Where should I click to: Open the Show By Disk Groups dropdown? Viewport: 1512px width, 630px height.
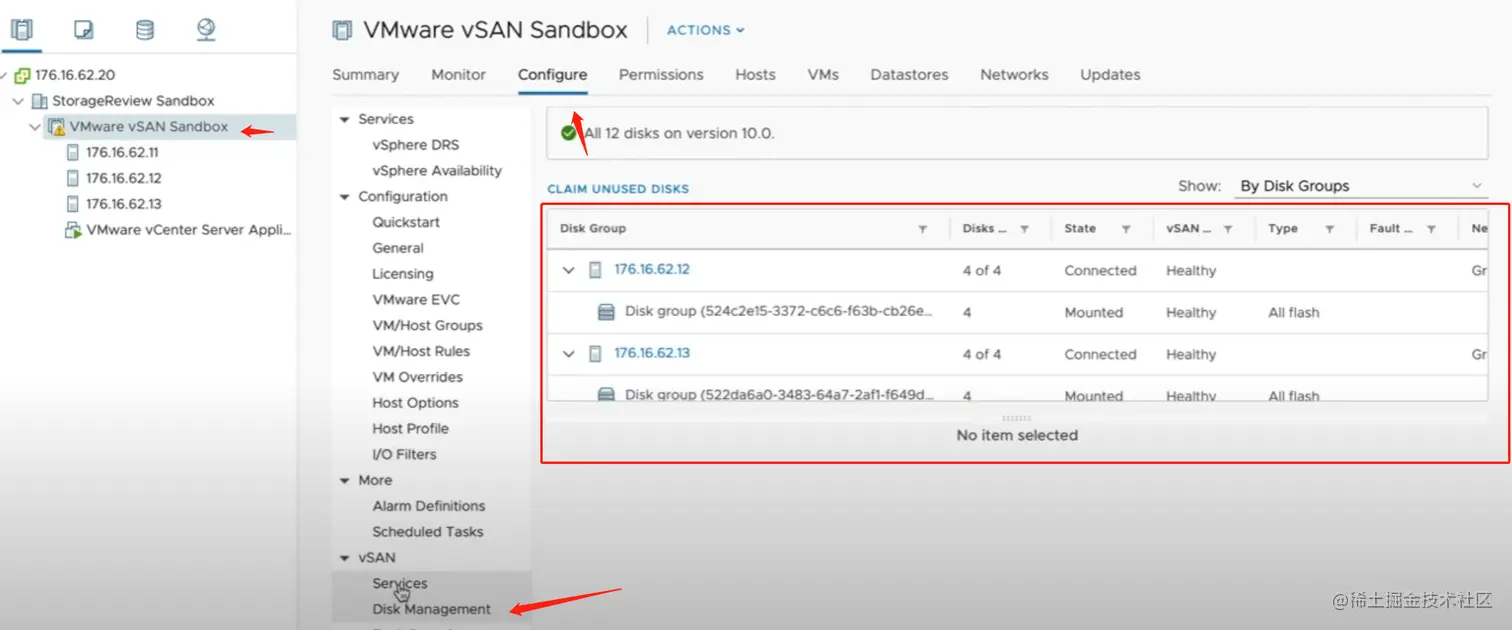(1360, 186)
